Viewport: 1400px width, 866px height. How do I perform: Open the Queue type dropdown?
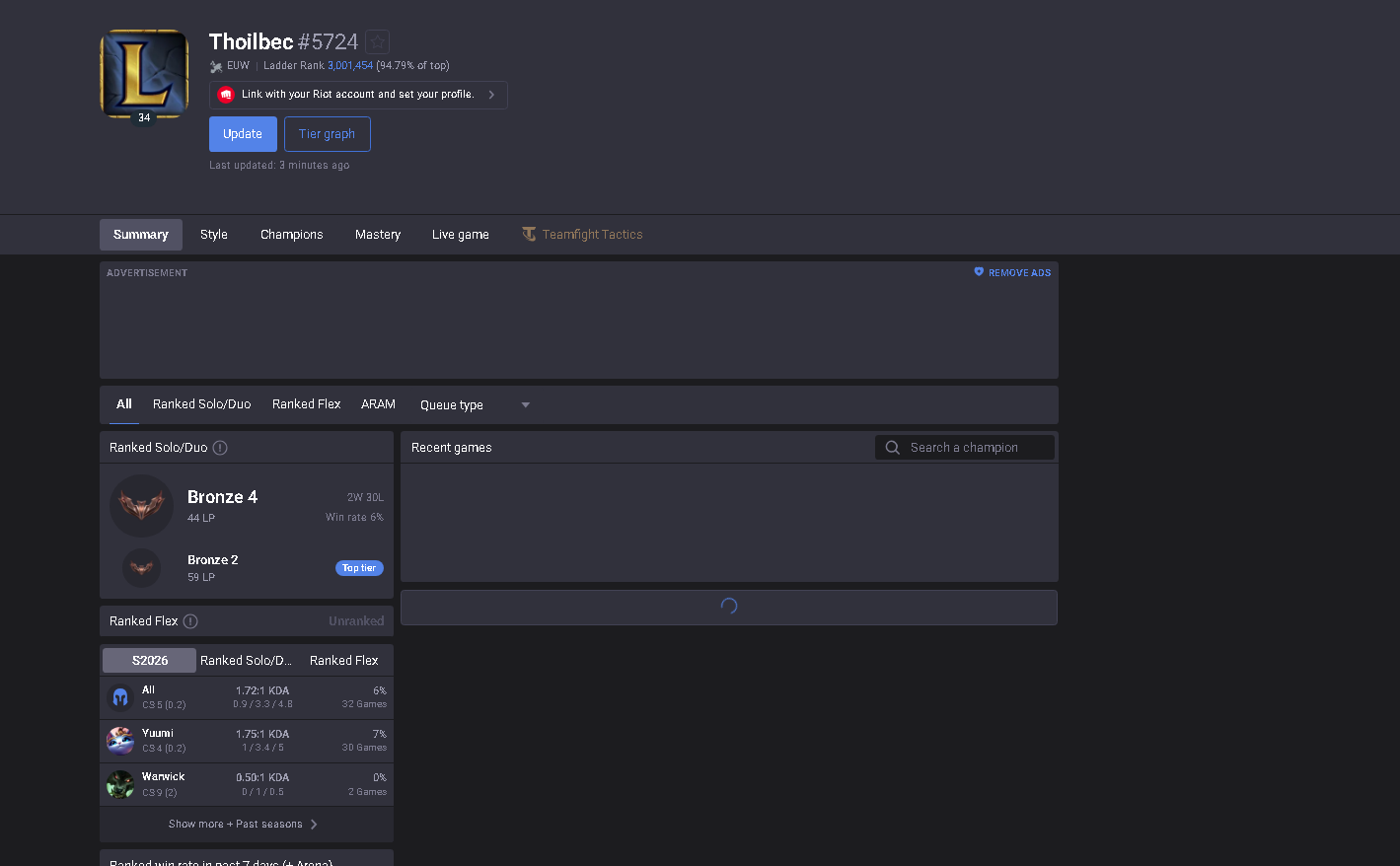476,405
